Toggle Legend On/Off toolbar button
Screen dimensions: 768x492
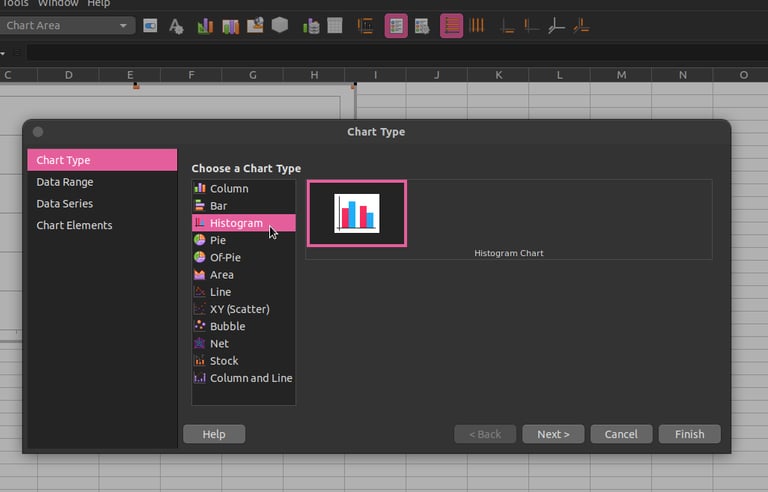(396, 25)
